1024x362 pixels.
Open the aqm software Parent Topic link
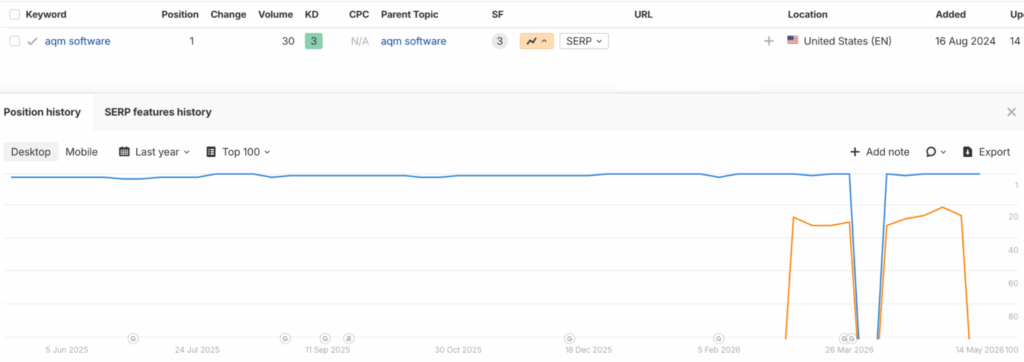[413, 41]
